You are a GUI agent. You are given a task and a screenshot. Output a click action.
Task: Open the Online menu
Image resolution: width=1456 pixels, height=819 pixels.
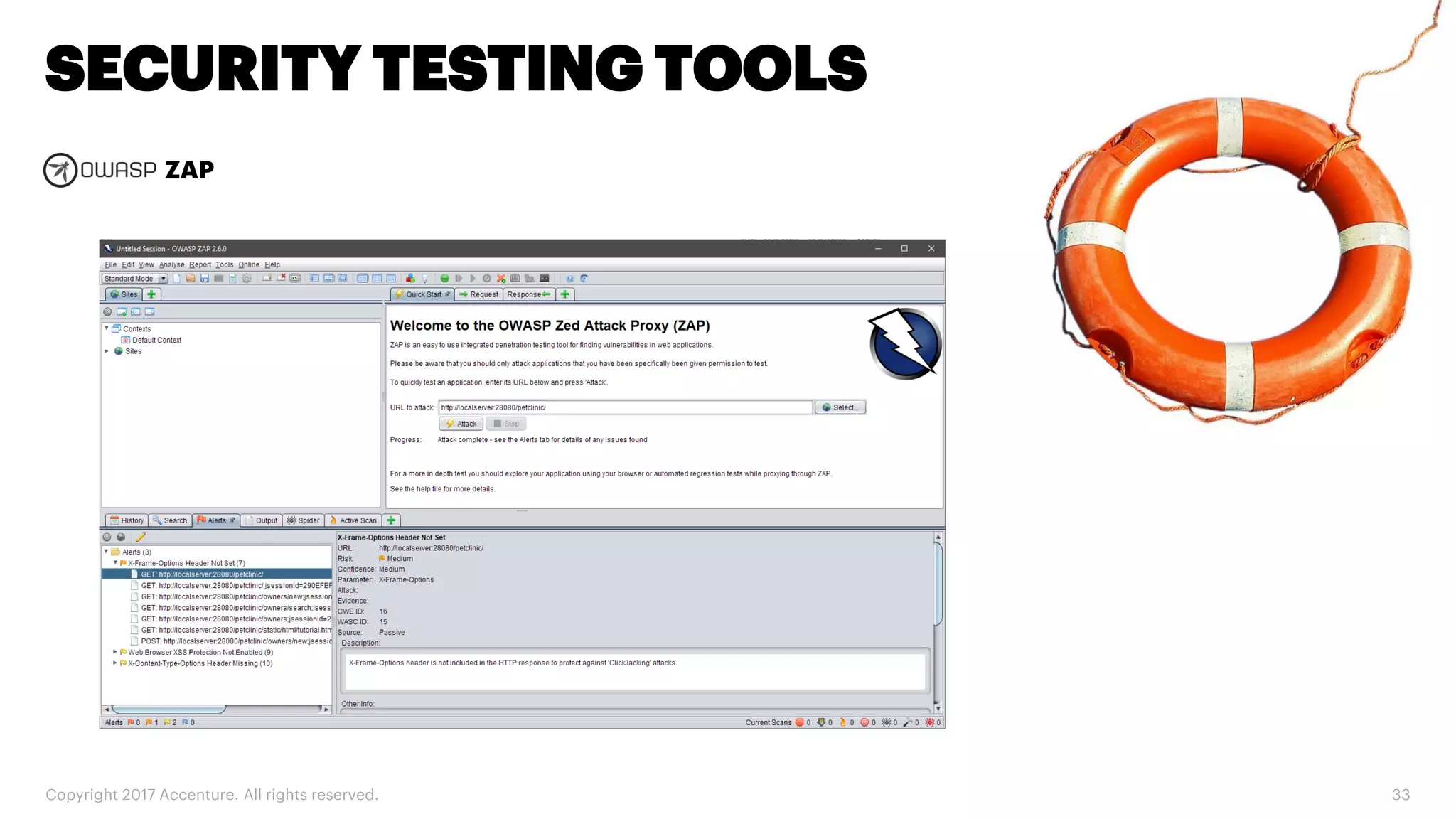(x=249, y=264)
